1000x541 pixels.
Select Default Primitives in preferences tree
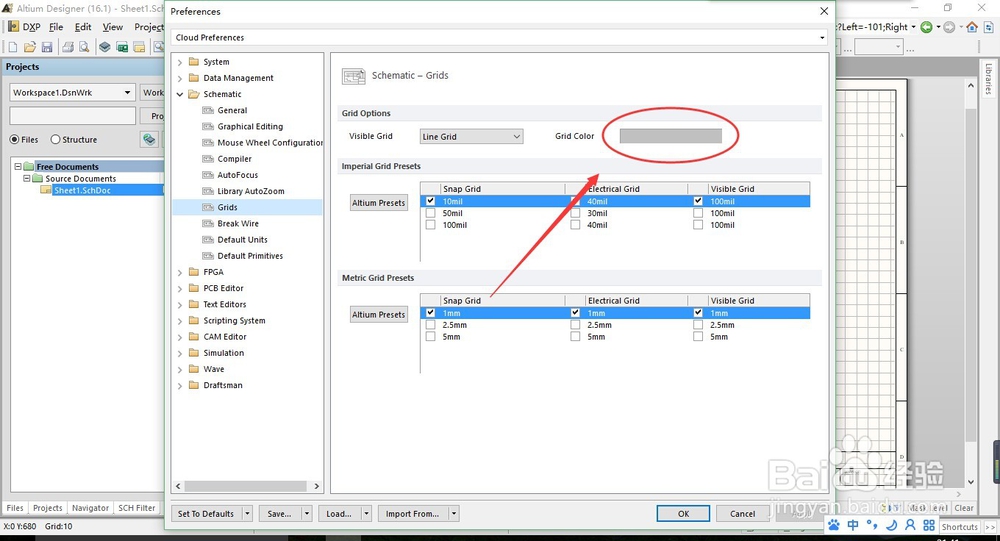tap(250, 256)
